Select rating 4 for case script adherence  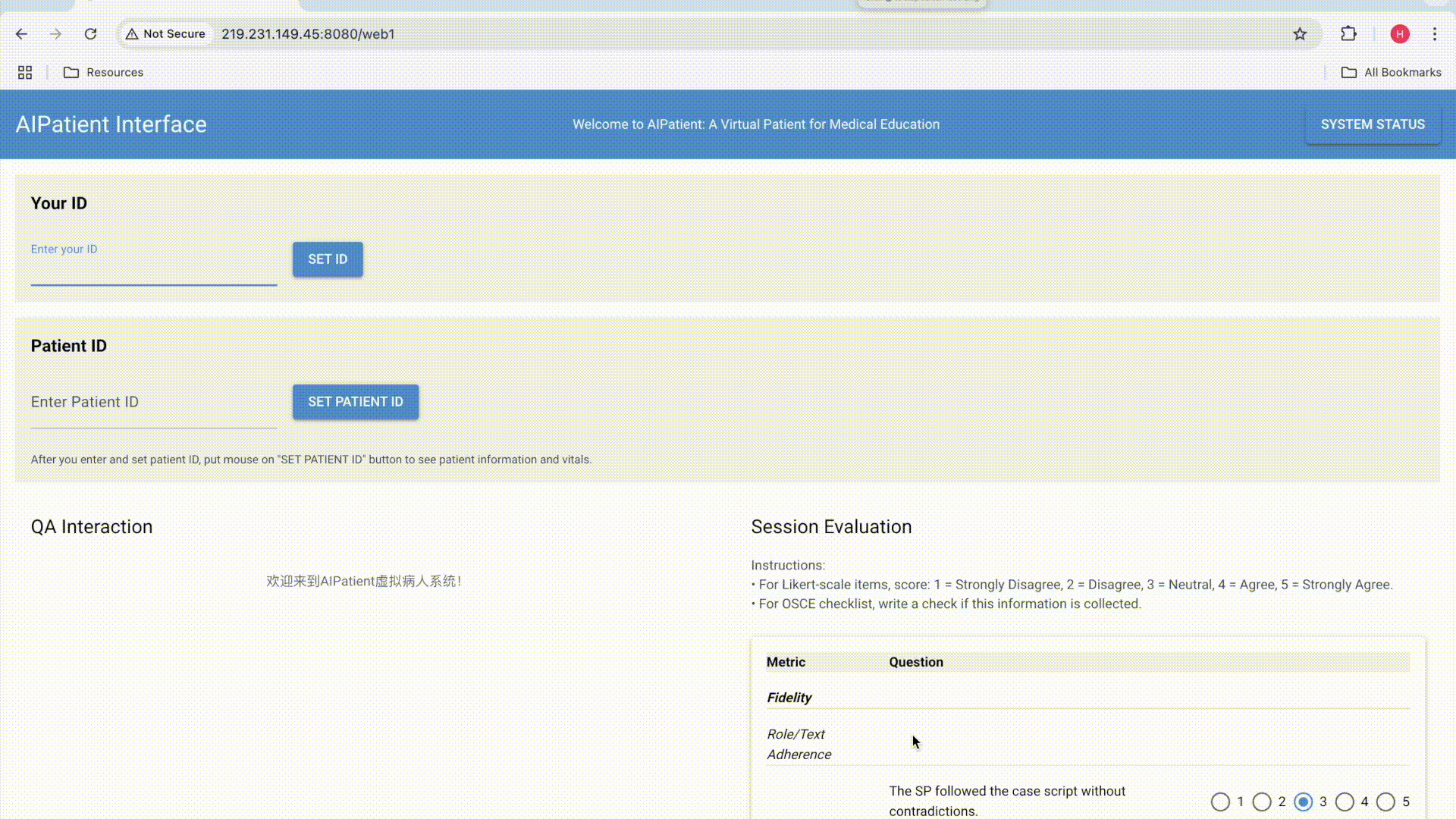click(1345, 802)
